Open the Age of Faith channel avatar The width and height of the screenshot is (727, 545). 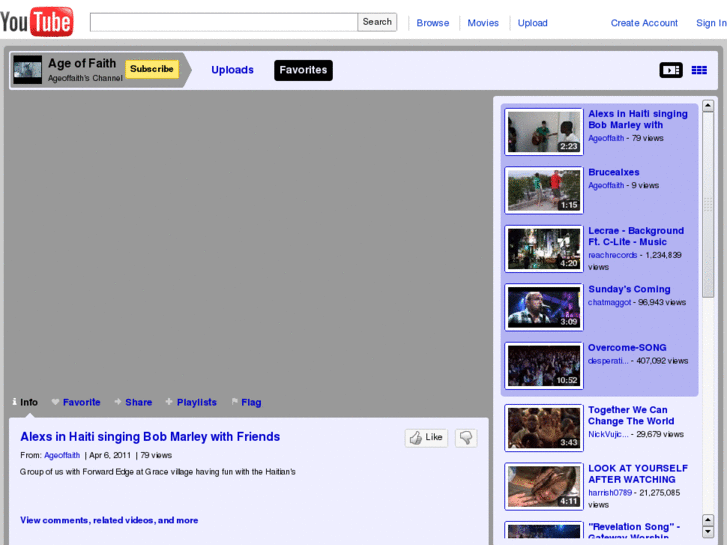tap(27, 70)
